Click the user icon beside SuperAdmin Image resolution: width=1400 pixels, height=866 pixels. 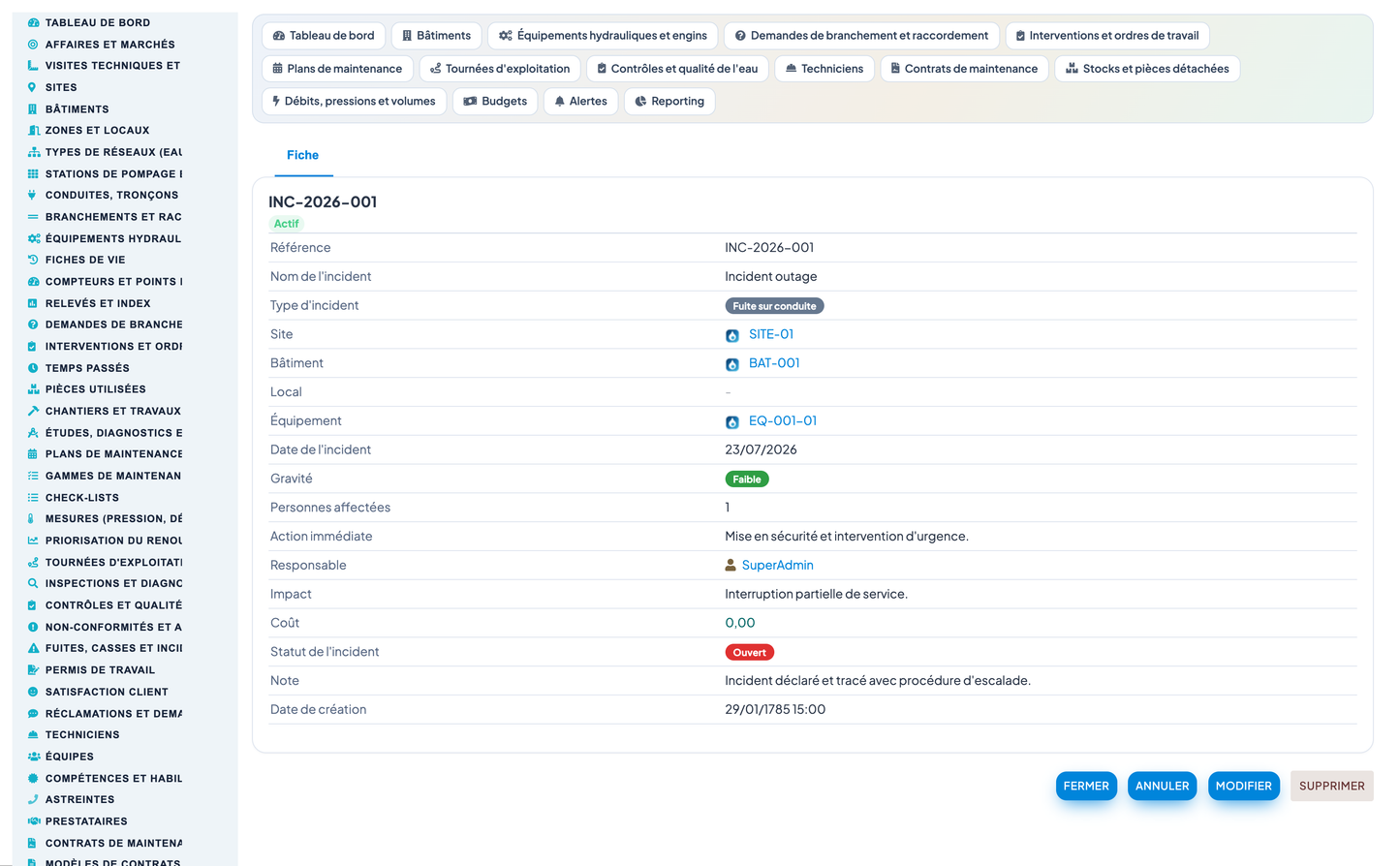(731, 565)
